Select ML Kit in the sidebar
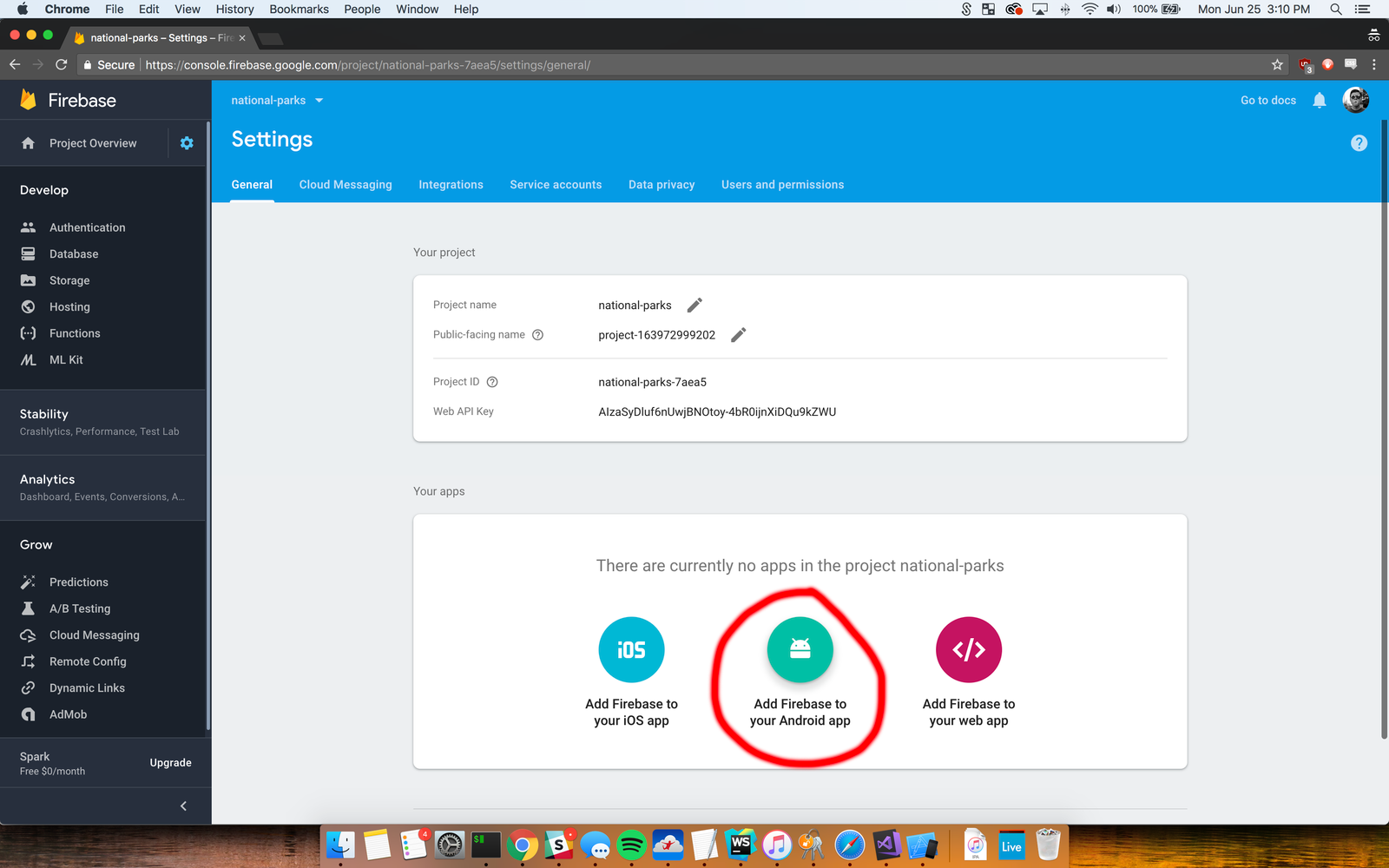 [66, 359]
